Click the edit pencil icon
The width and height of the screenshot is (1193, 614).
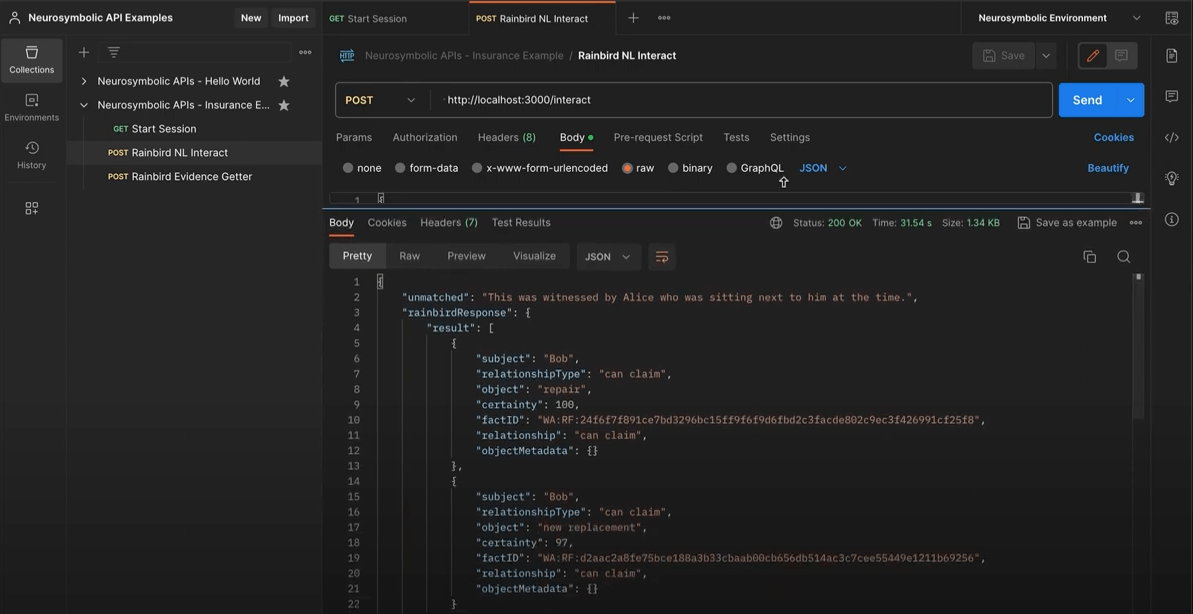1092,56
